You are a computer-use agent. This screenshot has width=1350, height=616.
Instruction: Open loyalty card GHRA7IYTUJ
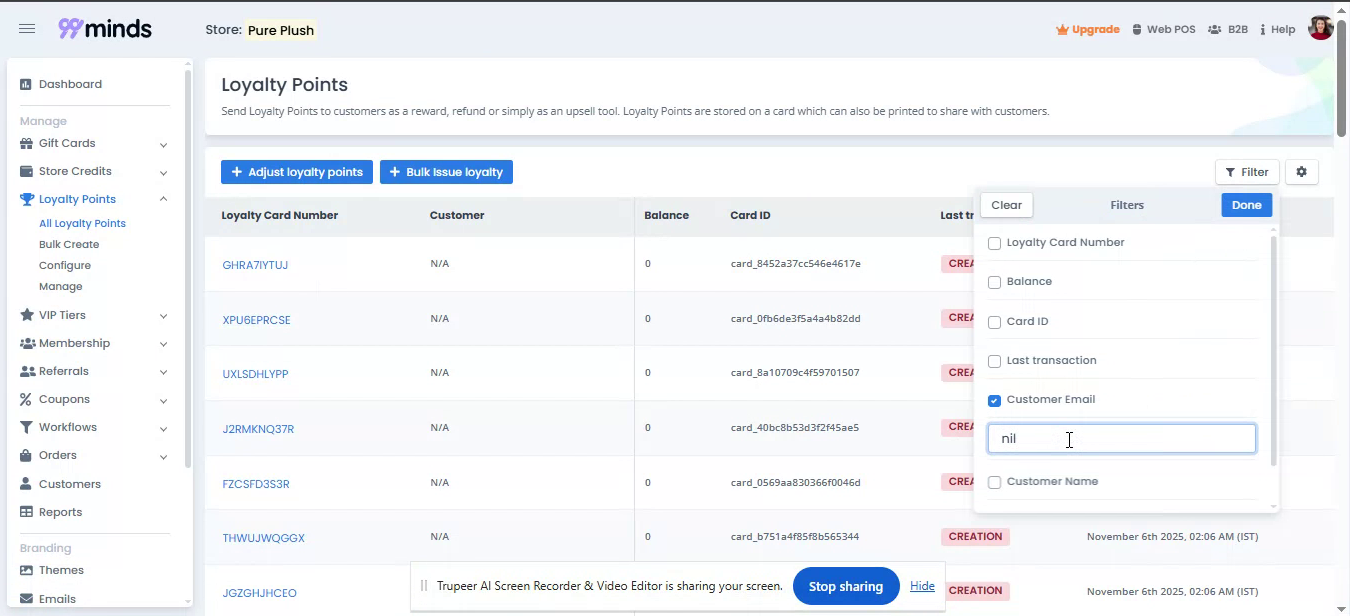coord(255,265)
